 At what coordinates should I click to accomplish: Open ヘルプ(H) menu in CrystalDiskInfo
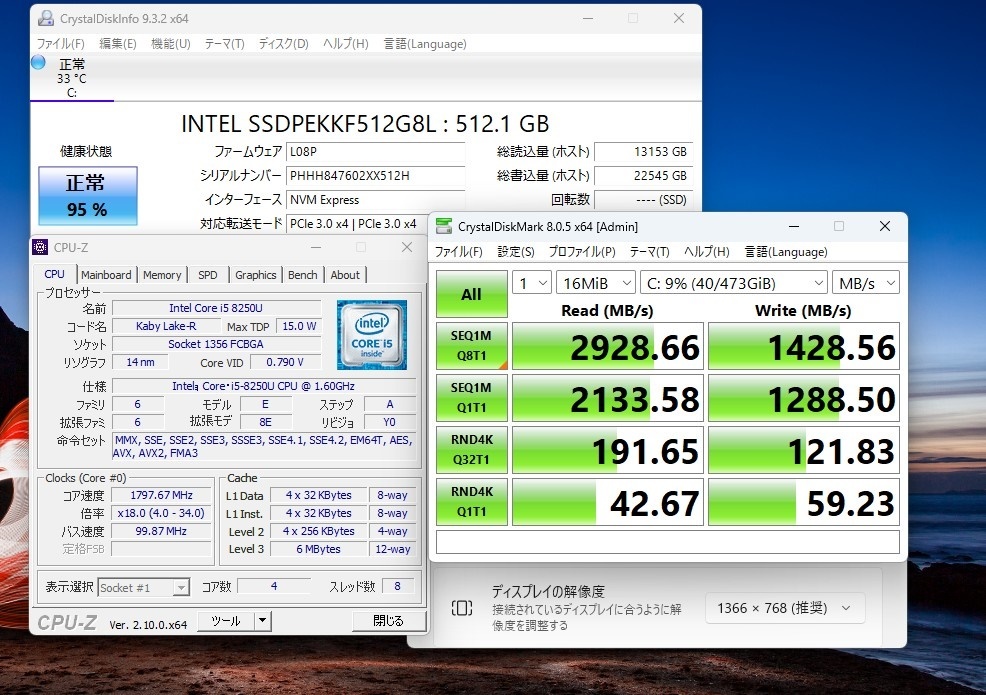[345, 43]
